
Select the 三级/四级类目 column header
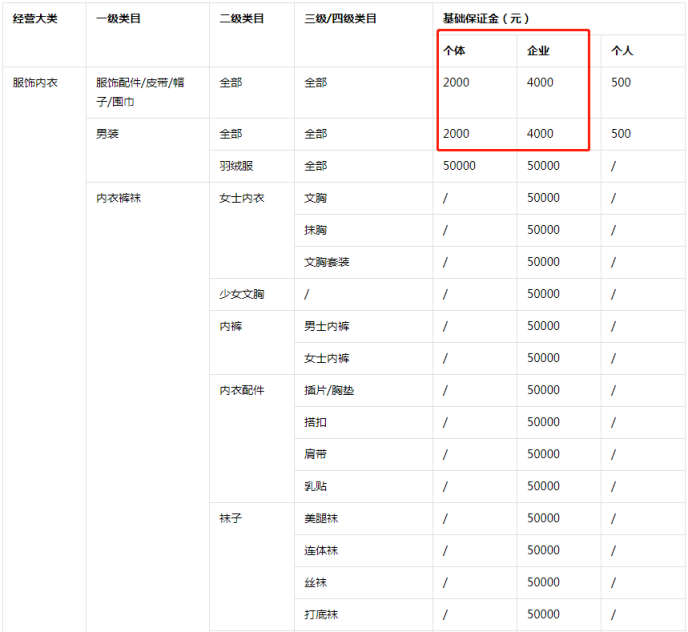pos(340,19)
